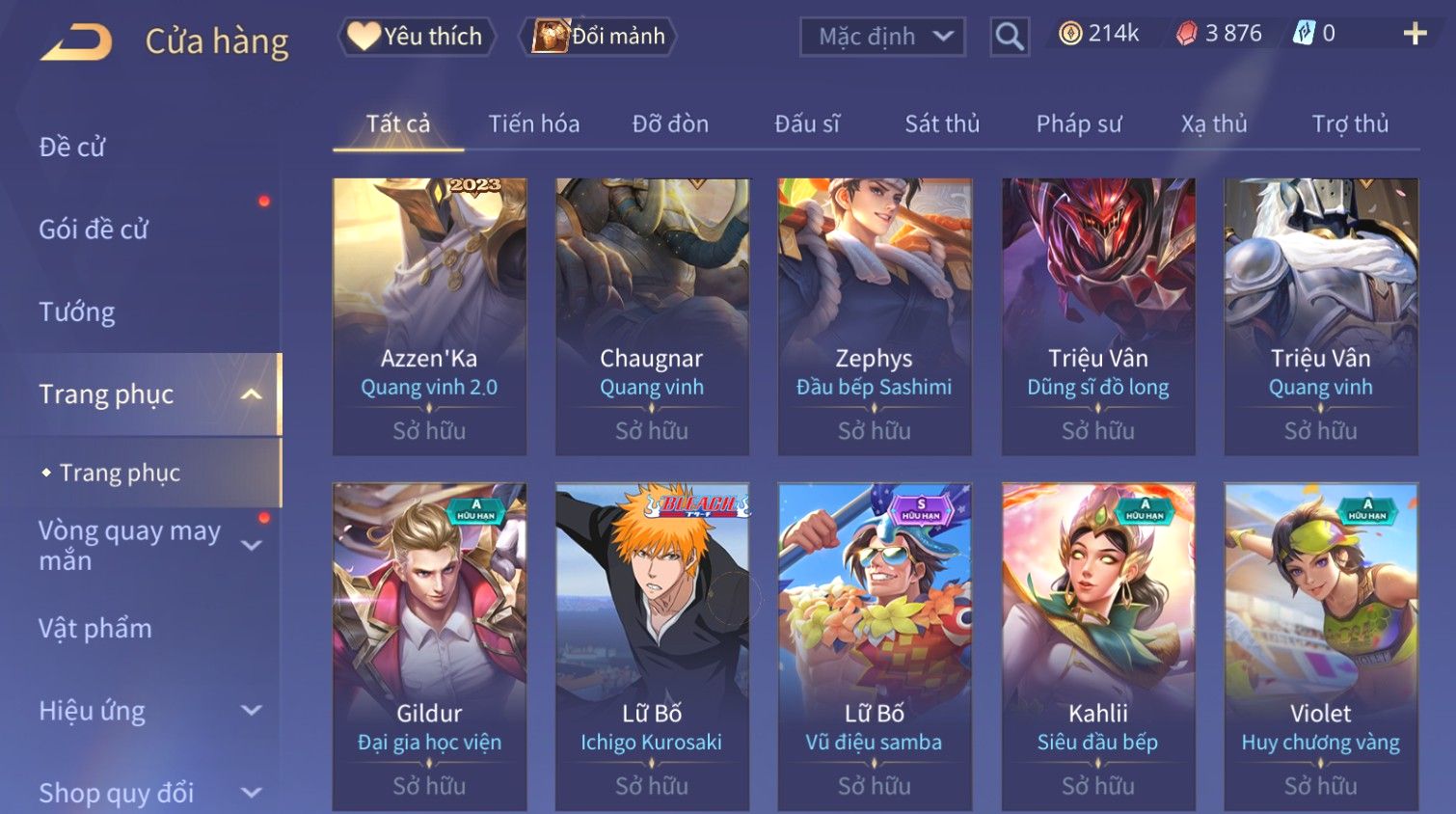Click the blue voucher currency icon

click(x=1304, y=34)
